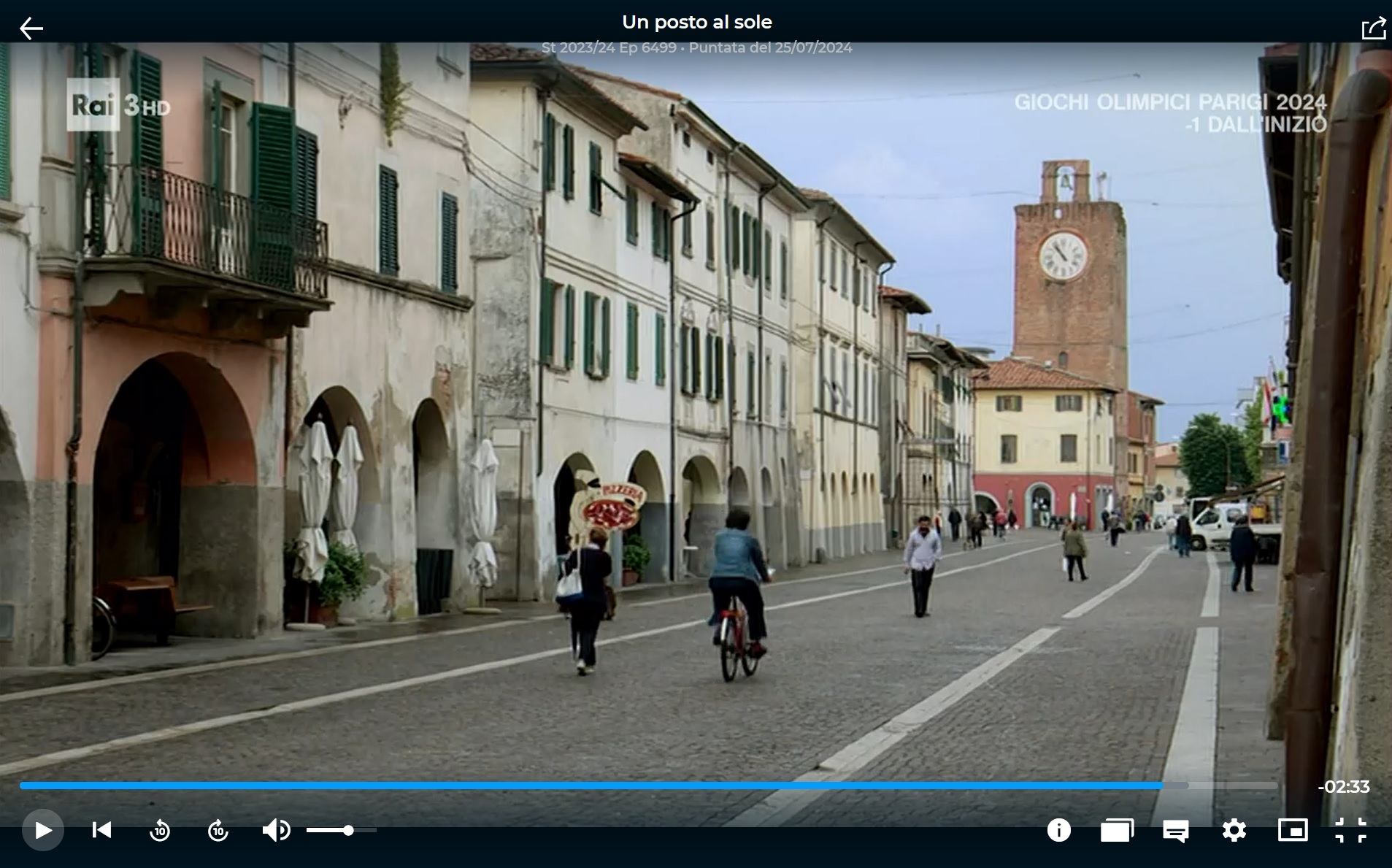The height and width of the screenshot is (868, 1392).
Task: Rewind the video by 10 seconds
Action: click(x=160, y=830)
